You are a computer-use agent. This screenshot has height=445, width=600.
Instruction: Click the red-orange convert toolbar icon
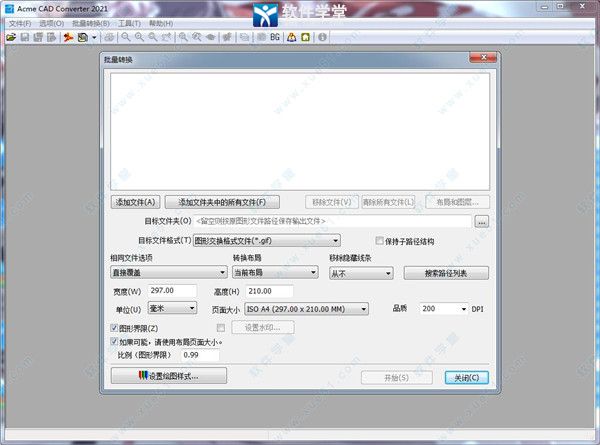coord(68,37)
